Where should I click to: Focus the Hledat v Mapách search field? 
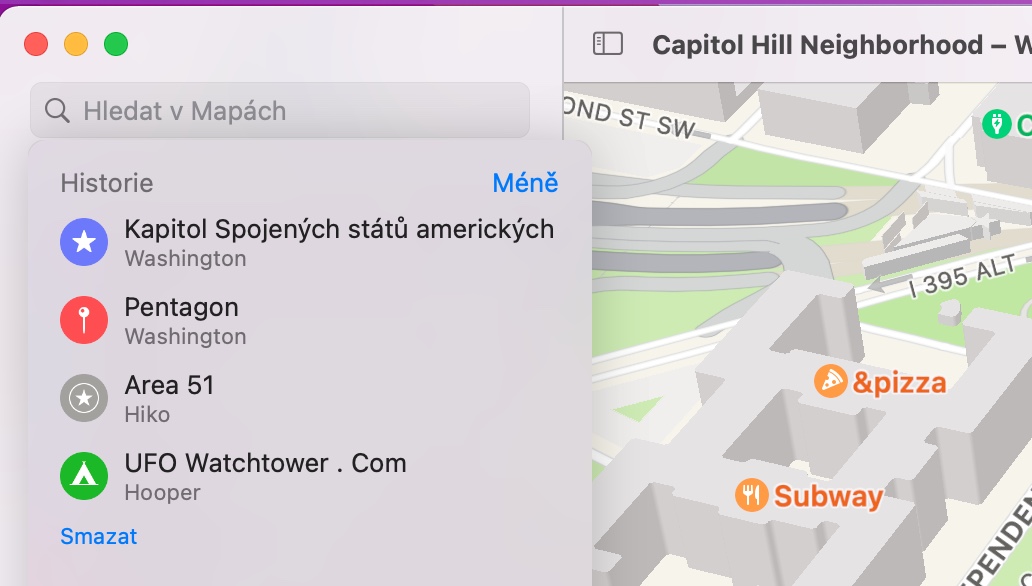tap(290, 110)
